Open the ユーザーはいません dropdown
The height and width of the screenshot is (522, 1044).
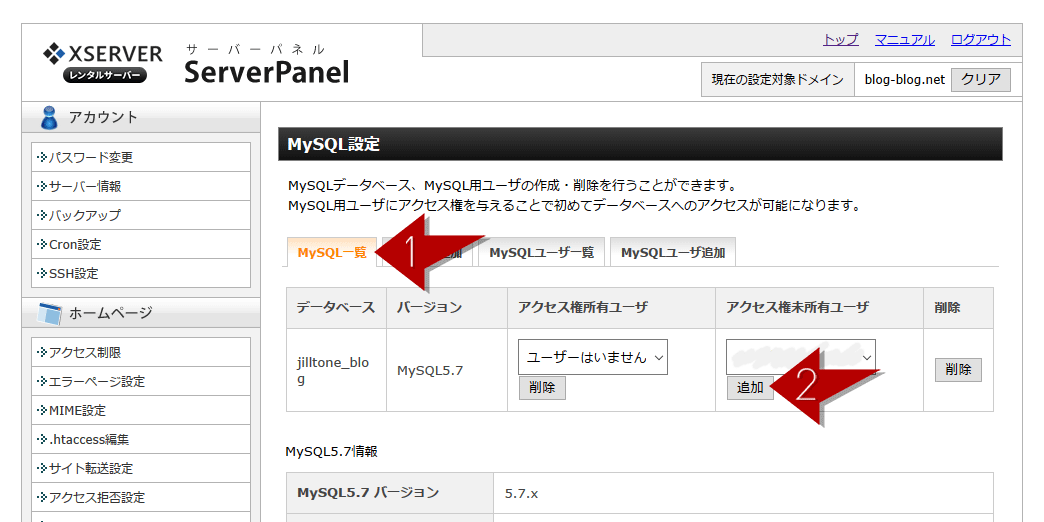pyautogui.click(x=593, y=357)
